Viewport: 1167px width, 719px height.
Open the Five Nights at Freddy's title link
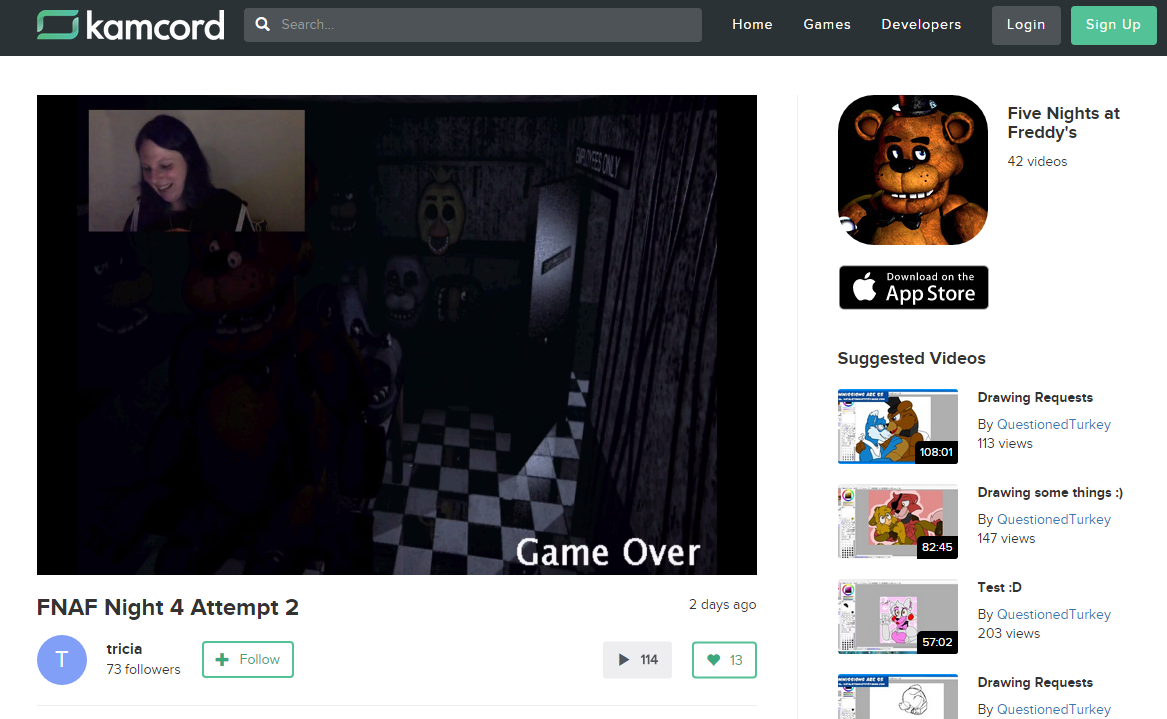click(1064, 123)
